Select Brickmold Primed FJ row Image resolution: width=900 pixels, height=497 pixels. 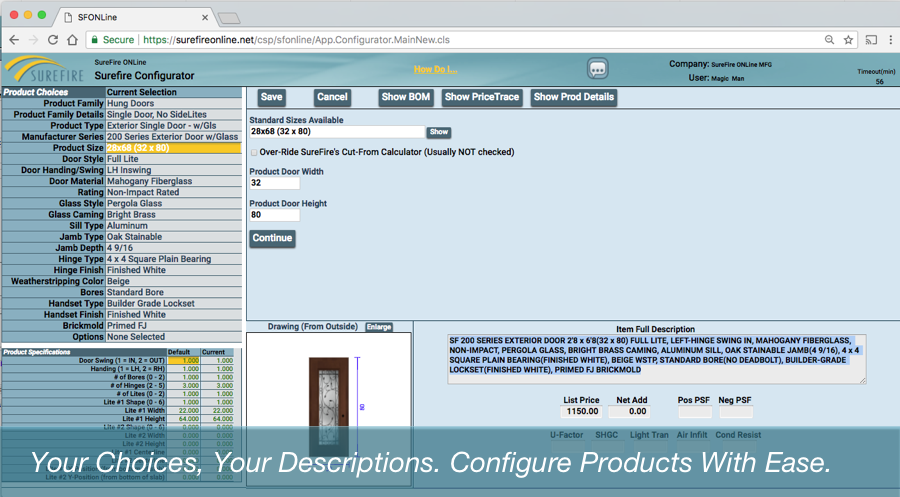point(122,325)
